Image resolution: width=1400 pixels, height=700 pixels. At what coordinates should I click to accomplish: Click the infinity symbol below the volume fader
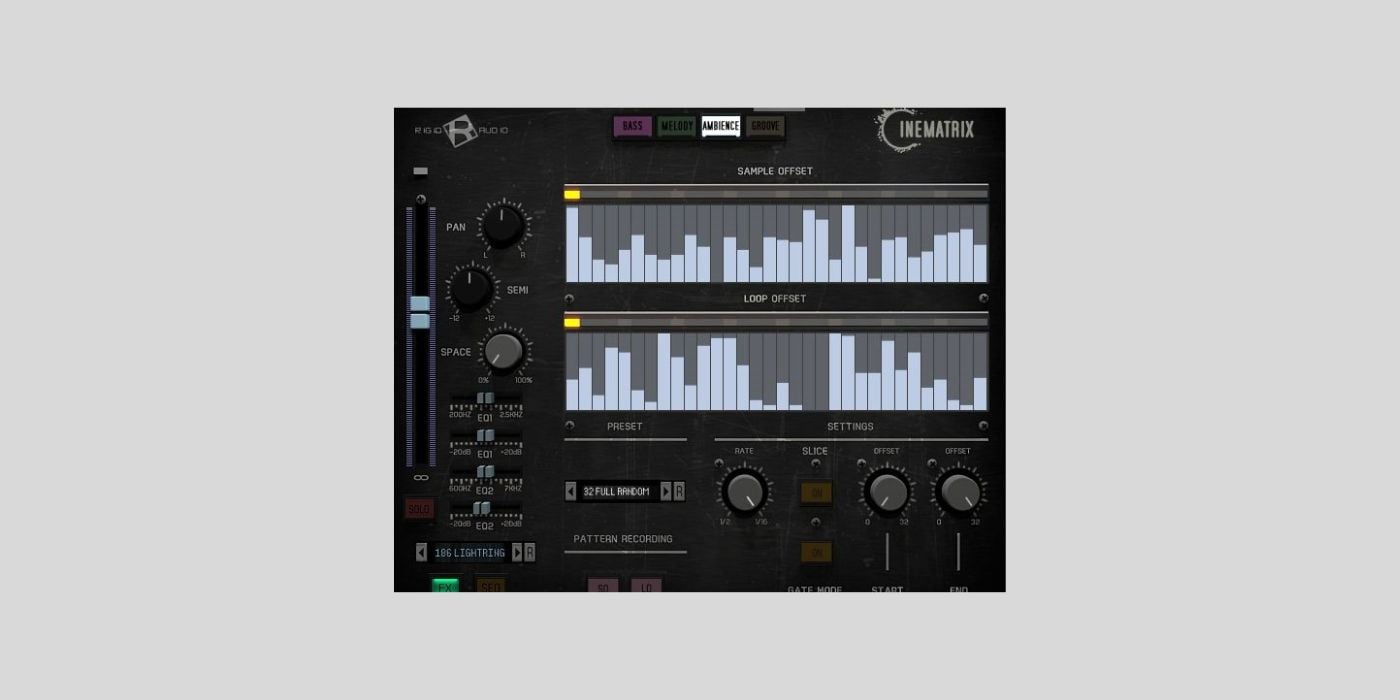421,477
